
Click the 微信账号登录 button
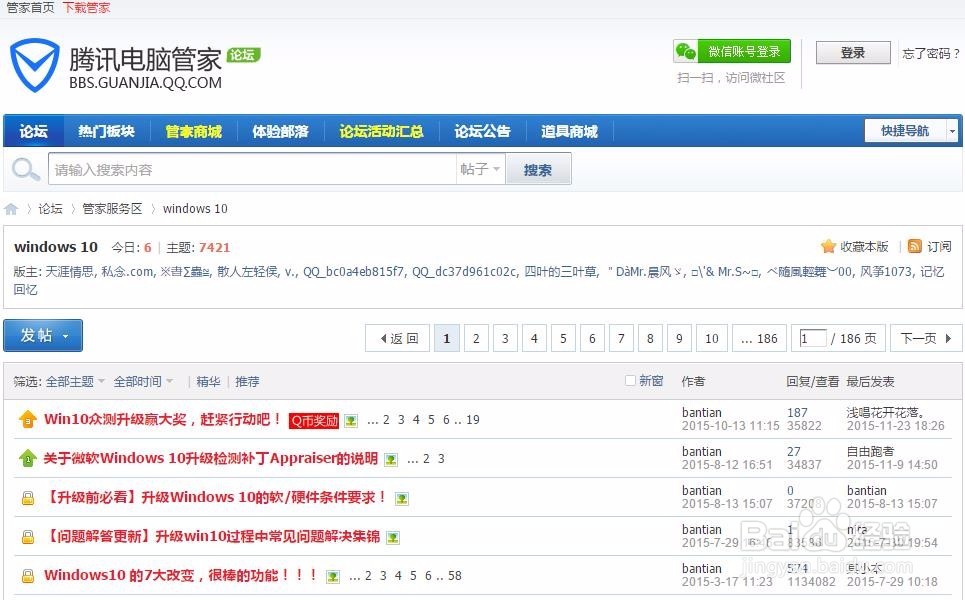tap(732, 52)
